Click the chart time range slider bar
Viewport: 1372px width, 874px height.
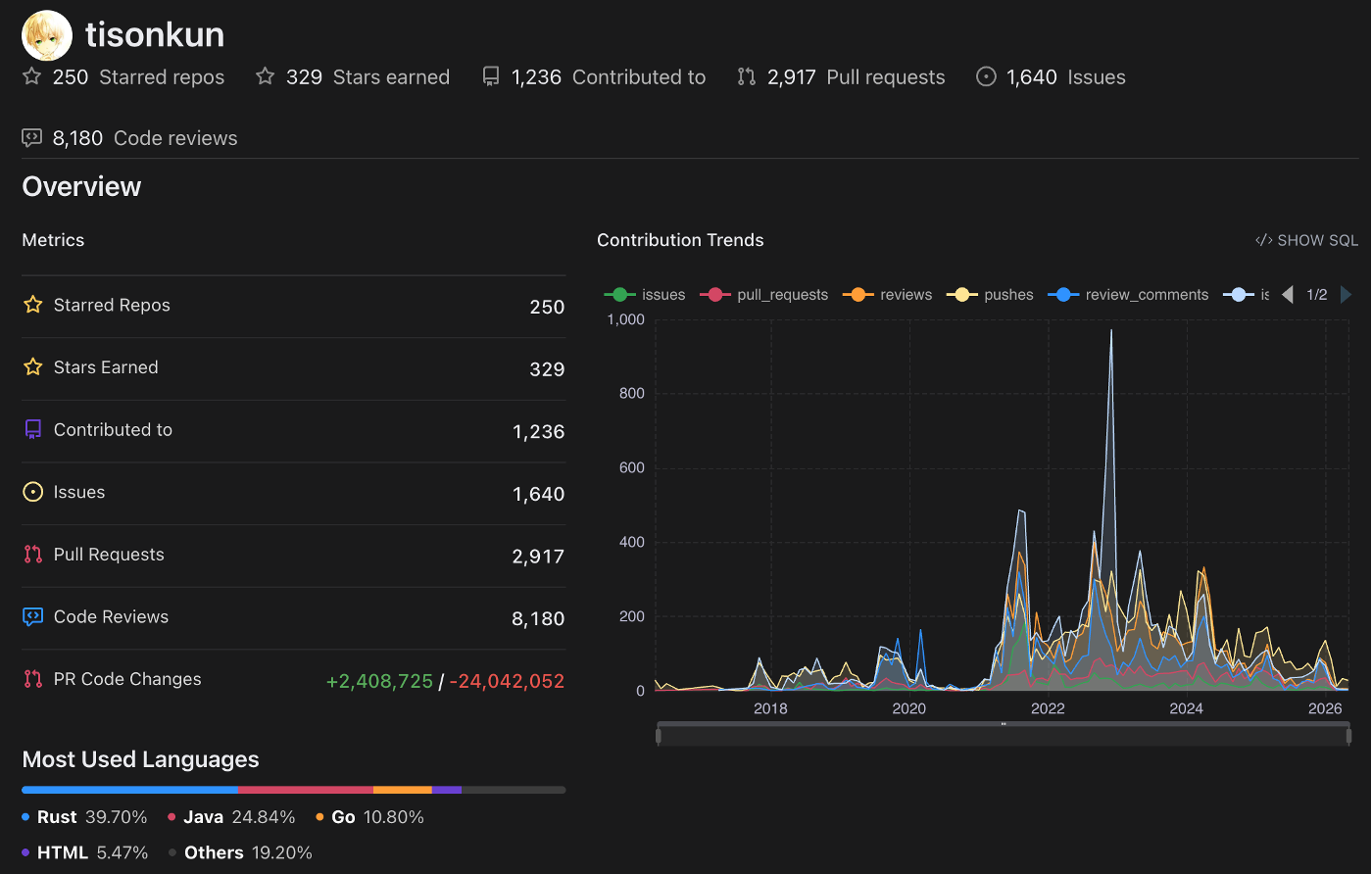pyautogui.click(x=1004, y=735)
